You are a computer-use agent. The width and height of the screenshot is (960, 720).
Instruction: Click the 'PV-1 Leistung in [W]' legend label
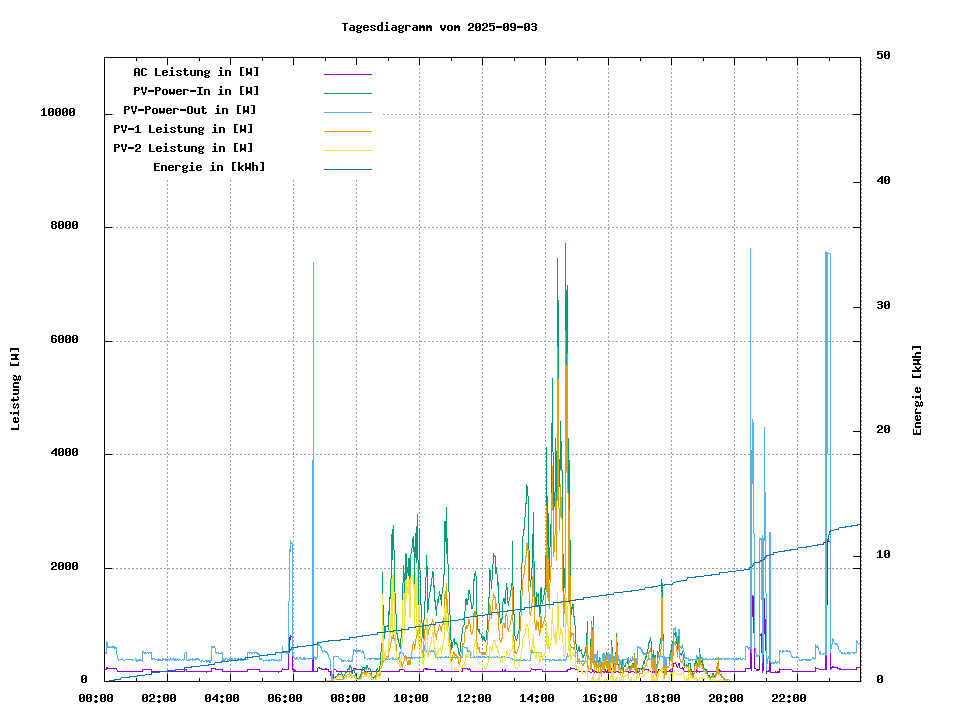tap(183, 129)
